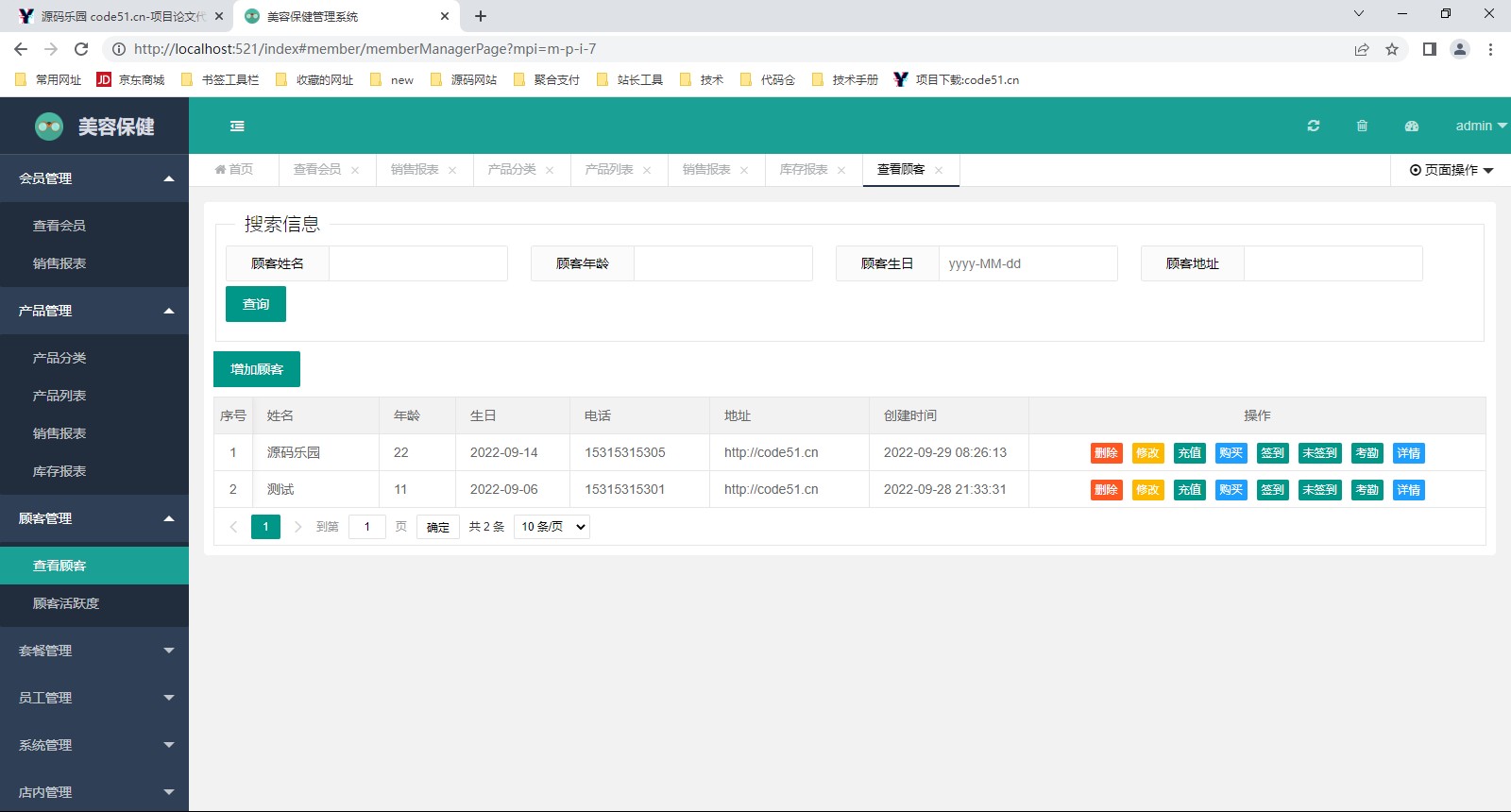1511x812 pixels.
Task: Click the 增加顾客 button
Action: [257, 369]
